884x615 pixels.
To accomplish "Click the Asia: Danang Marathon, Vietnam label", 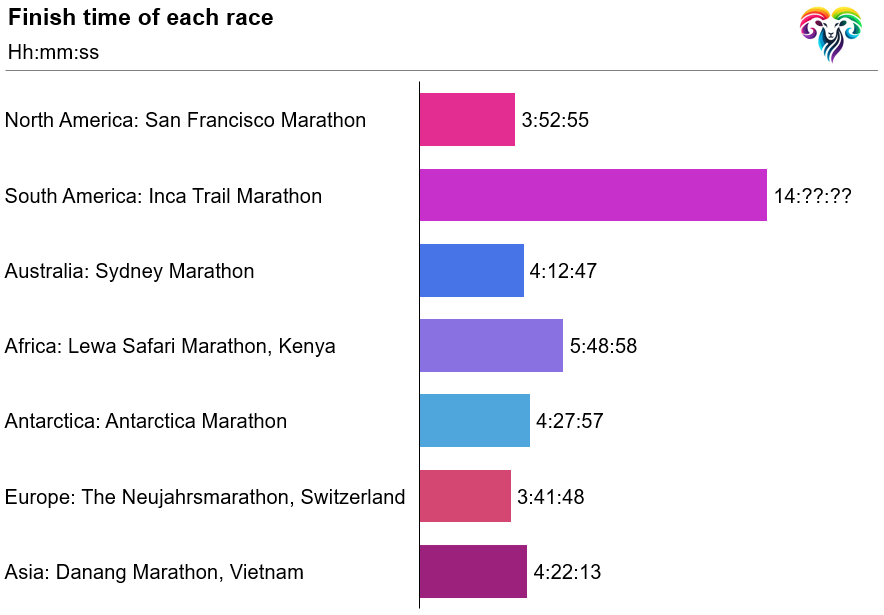I will tap(154, 572).
